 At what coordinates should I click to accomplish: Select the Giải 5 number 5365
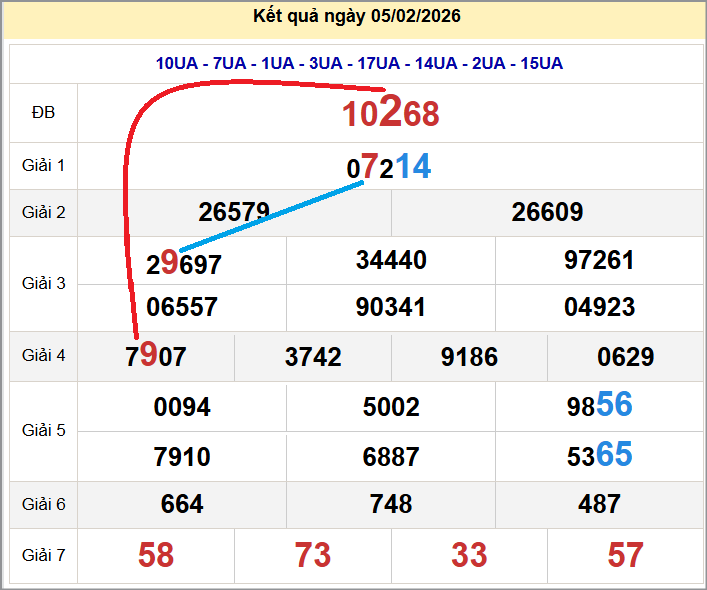(x=599, y=456)
